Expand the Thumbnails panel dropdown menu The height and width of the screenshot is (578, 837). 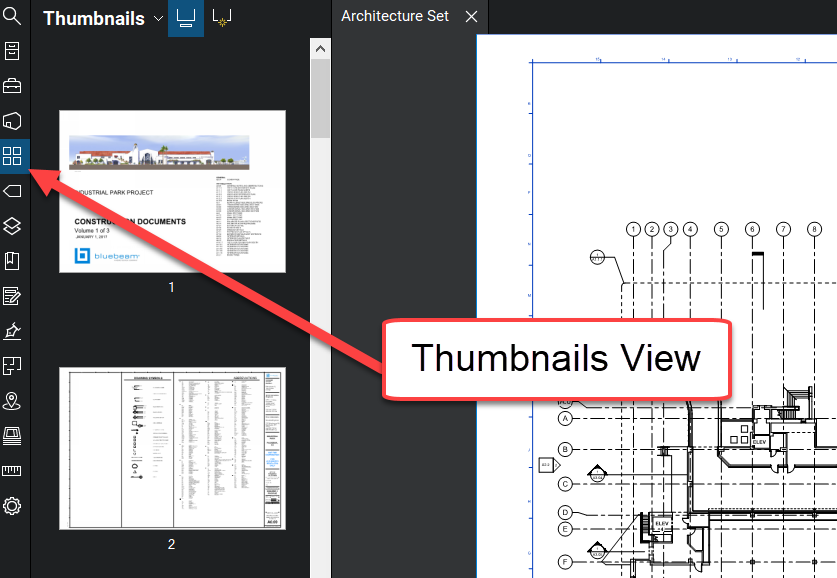158,18
